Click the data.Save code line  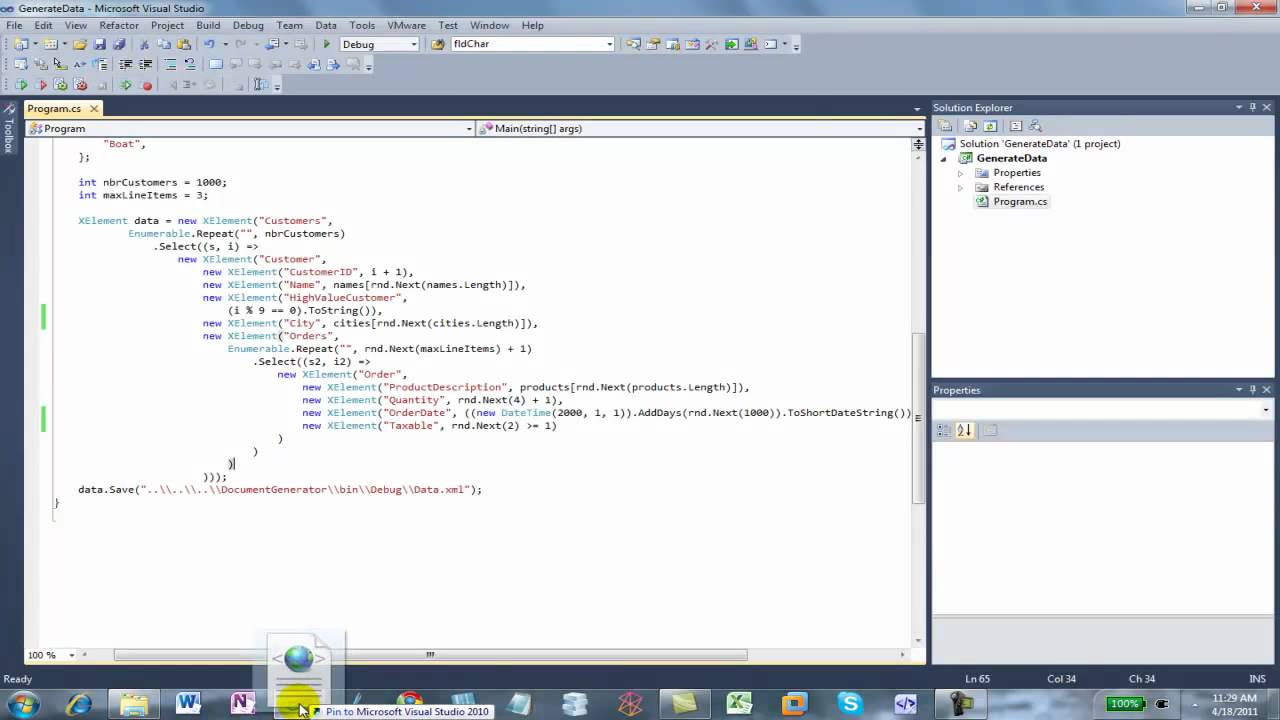tap(280, 490)
